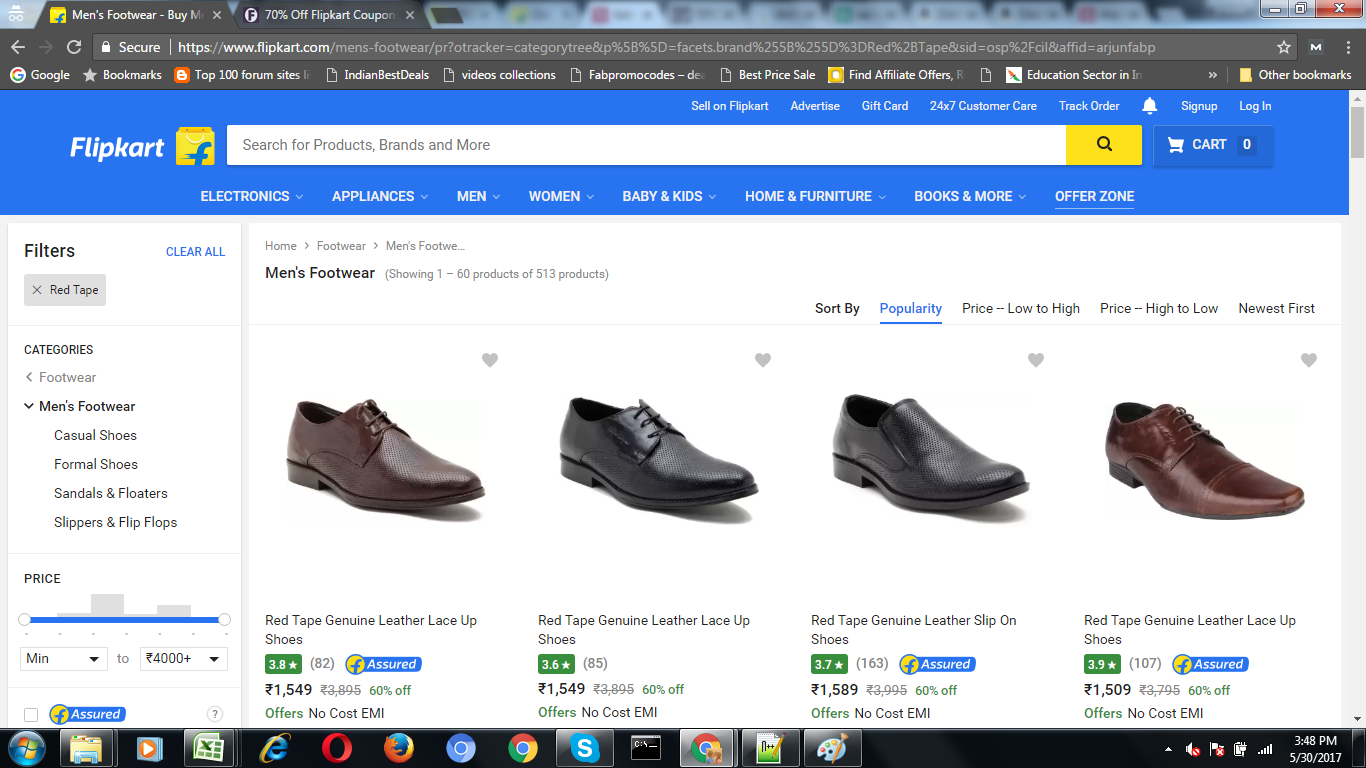1366x768 pixels.
Task: Wishlist the first brown lace-up shoe
Action: tap(490, 360)
